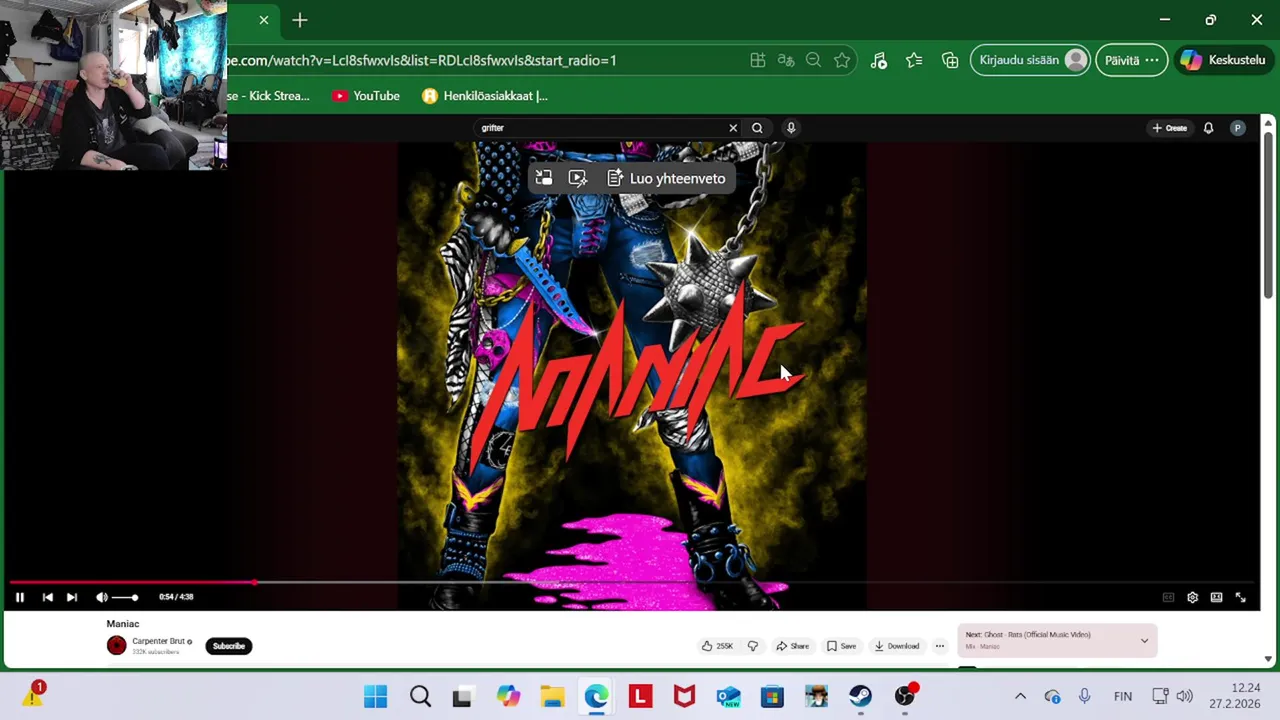Click picture-in-picture icon on video overlay
This screenshot has height=720, width=1280.
(x=544, y=178)
